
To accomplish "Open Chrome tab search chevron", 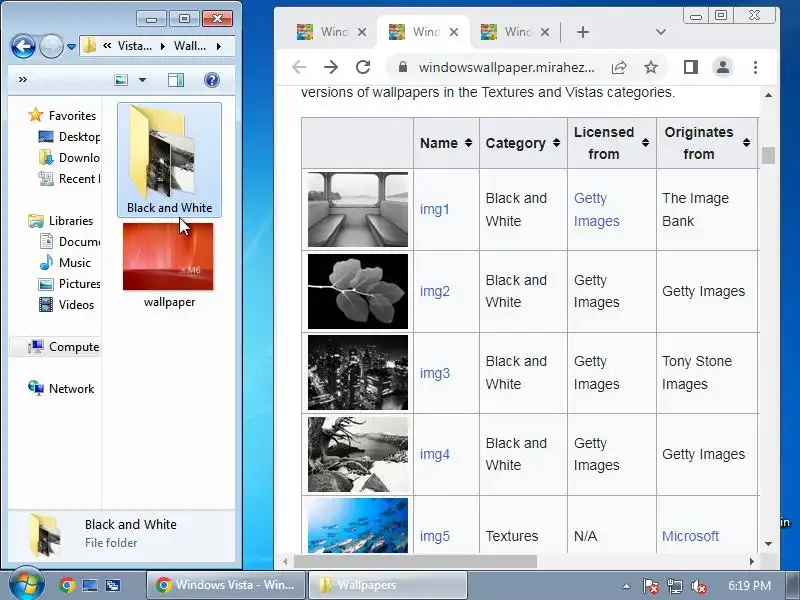I will click(661, 32).
